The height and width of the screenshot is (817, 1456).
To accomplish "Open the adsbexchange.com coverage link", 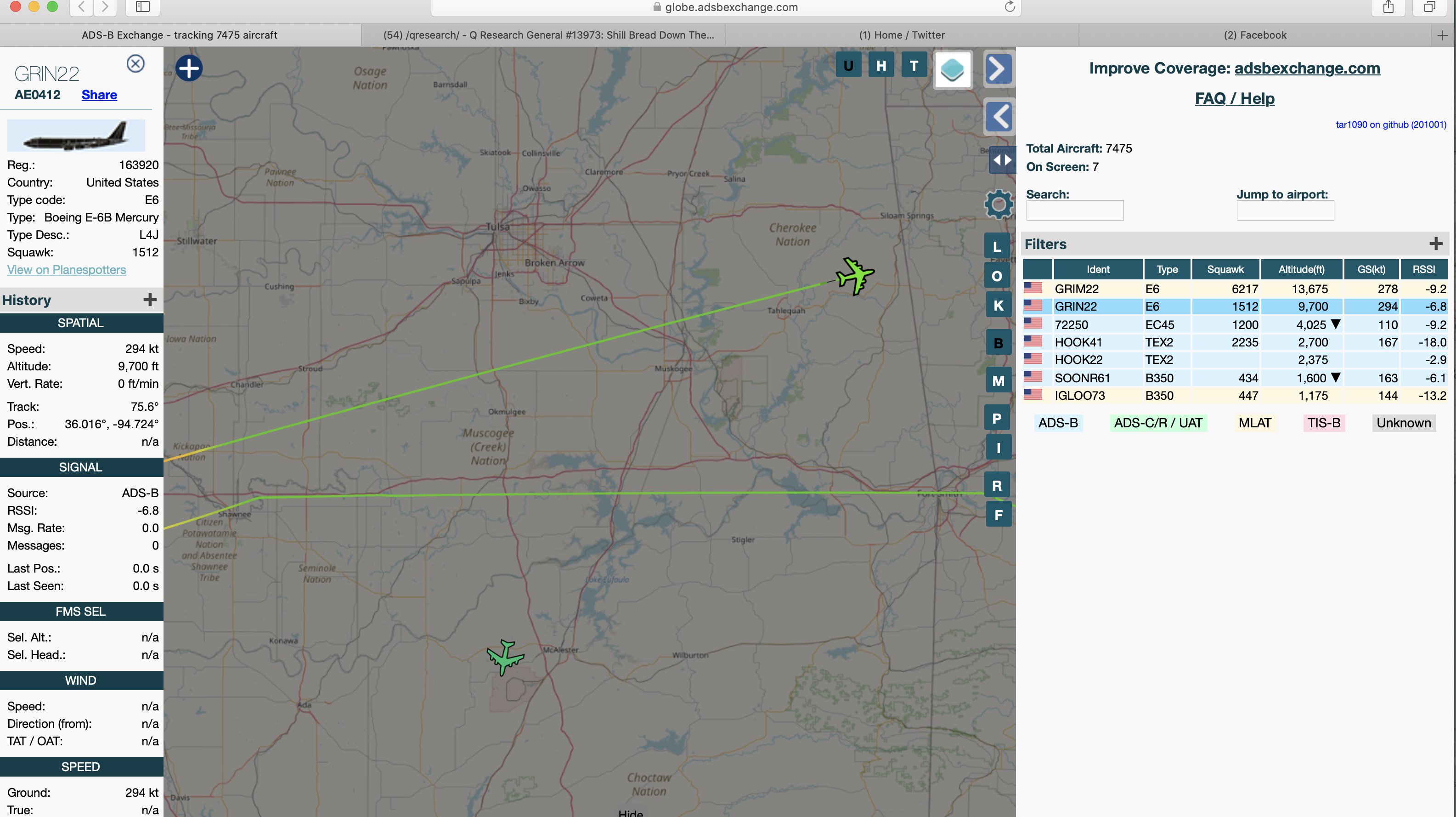I will tap(1307, 68).
